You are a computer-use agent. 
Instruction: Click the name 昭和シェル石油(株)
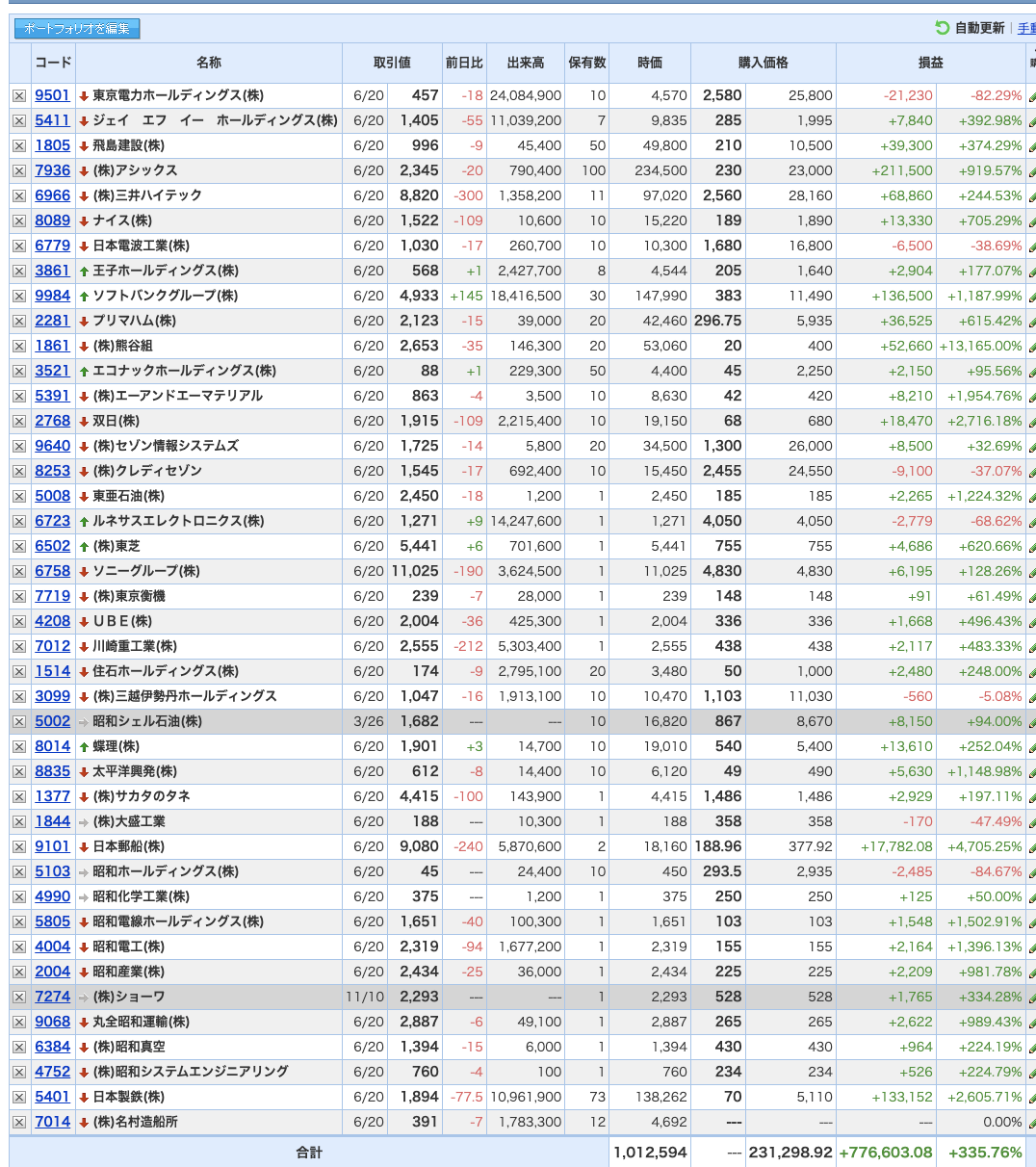point(147,721)
